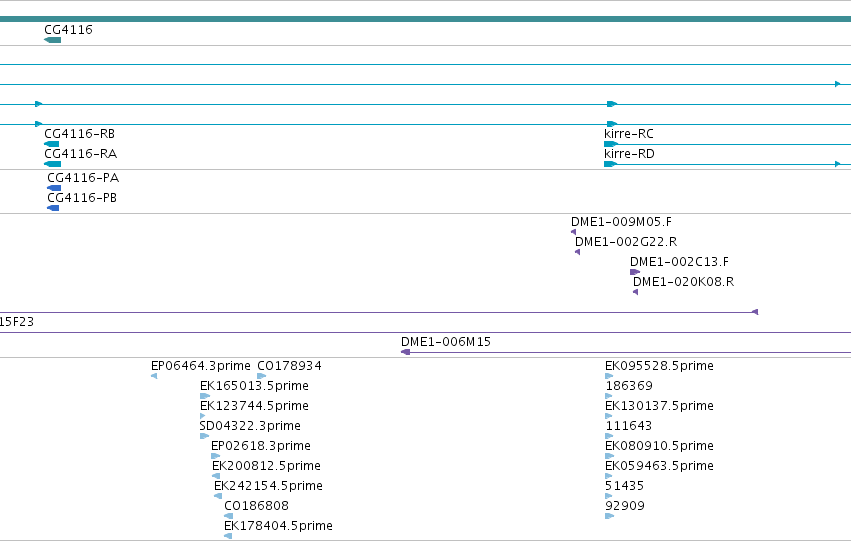The width and height of the screenshot is (851, 541).
Task: Open the kirre-RC label
Action: [628, 133]
